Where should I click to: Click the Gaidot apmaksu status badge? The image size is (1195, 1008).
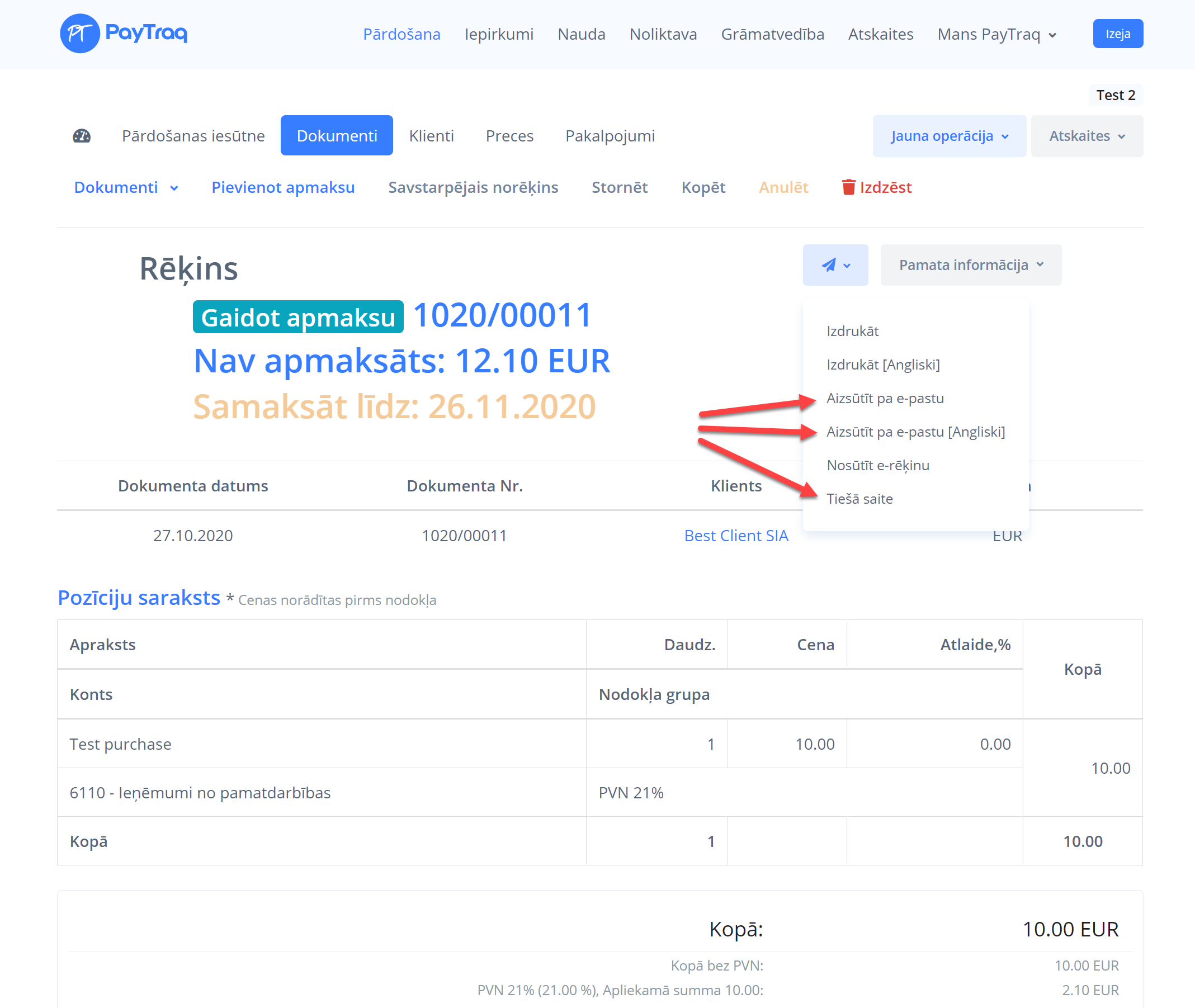297,317
